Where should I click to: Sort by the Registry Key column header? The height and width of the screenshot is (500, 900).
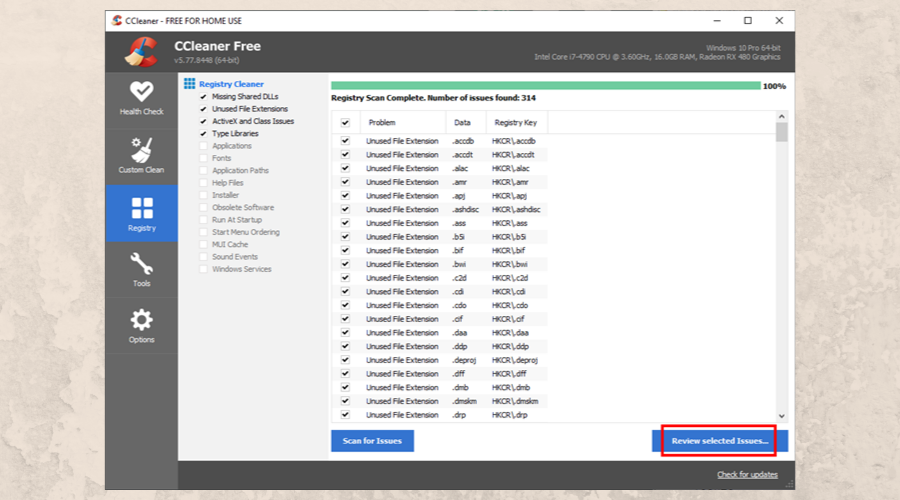coord(516,122)
